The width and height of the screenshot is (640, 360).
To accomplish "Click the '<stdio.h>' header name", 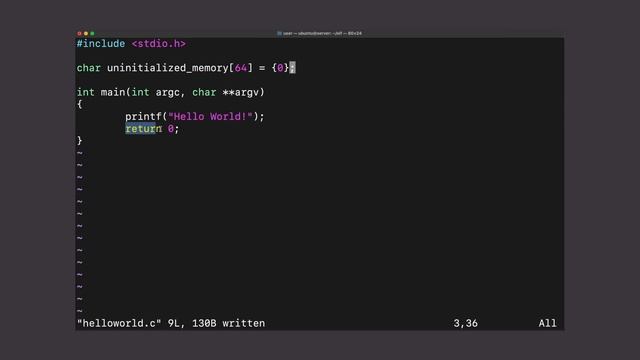I will [158, 44].
